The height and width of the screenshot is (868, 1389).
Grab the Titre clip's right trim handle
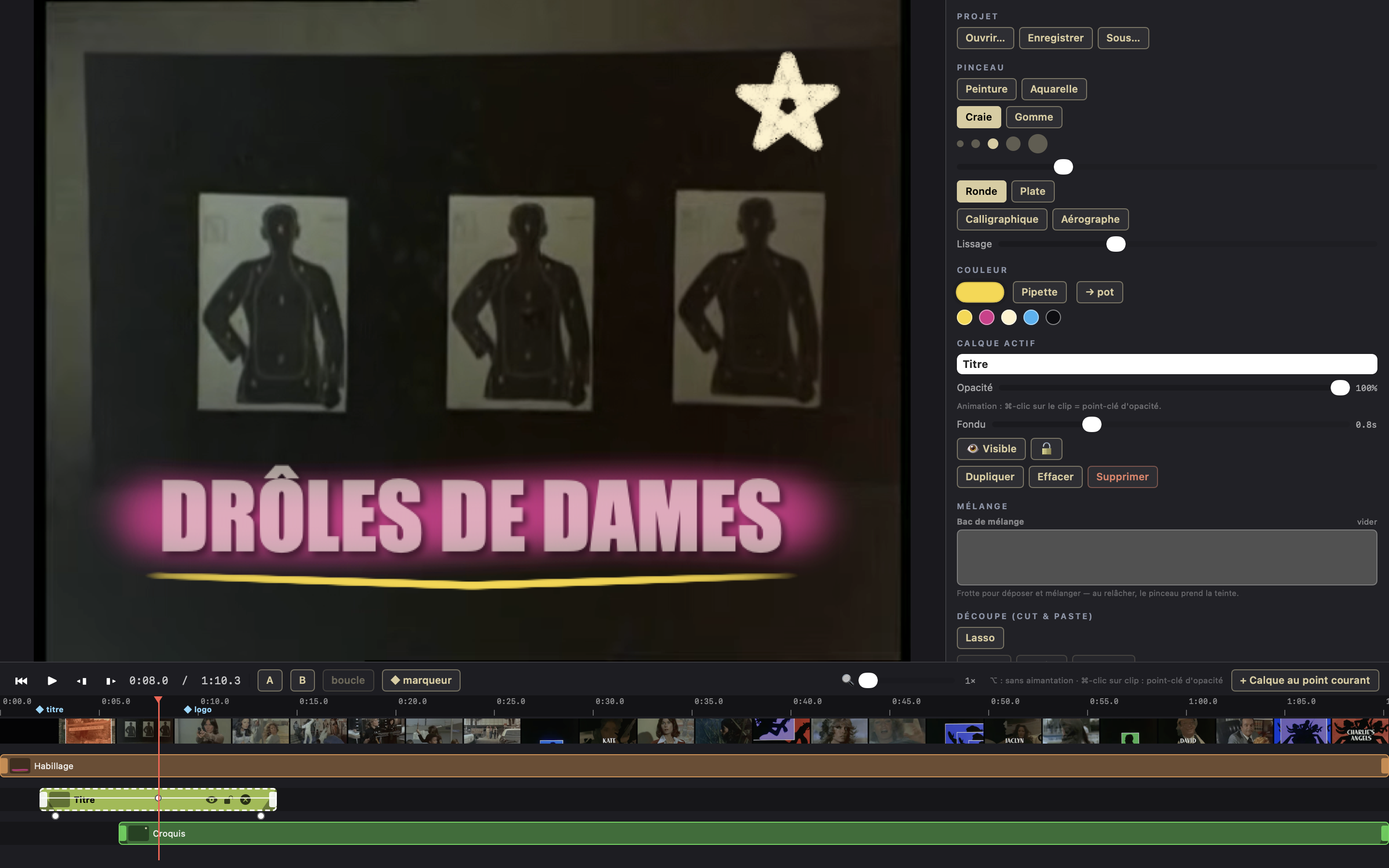click(x=272, y=800)
